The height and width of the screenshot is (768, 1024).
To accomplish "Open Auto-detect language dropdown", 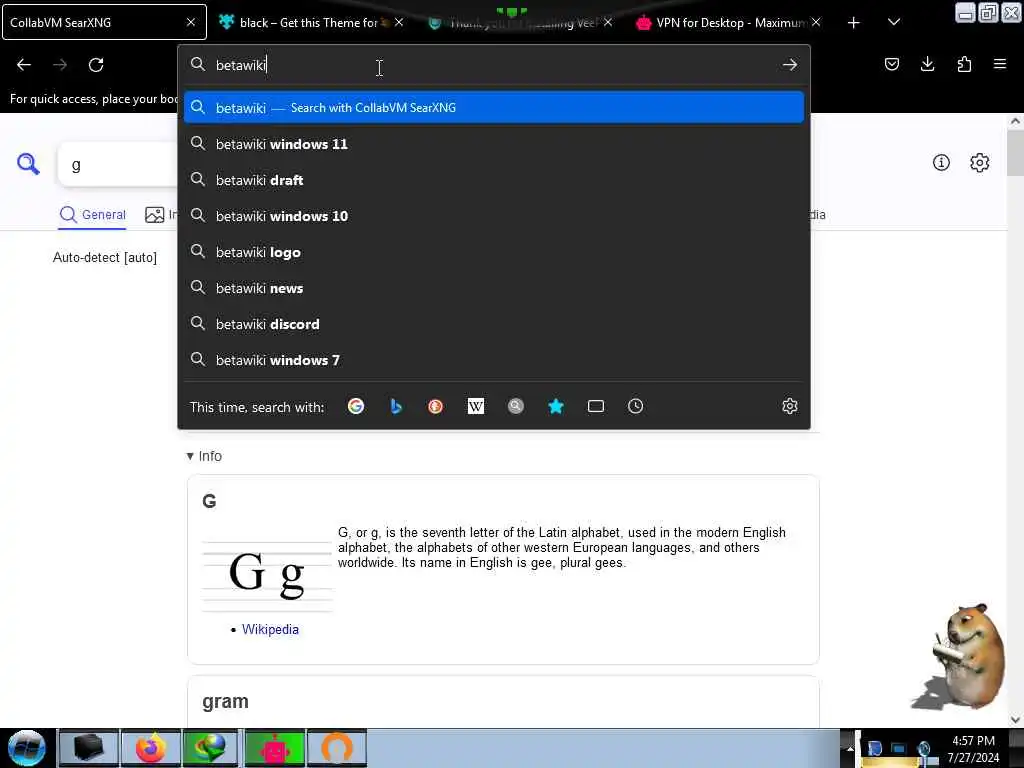I will tap(104, 257).
